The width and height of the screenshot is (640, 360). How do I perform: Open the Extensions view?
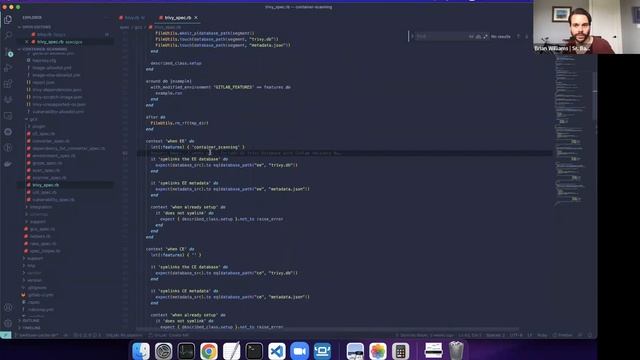[8, 84]
